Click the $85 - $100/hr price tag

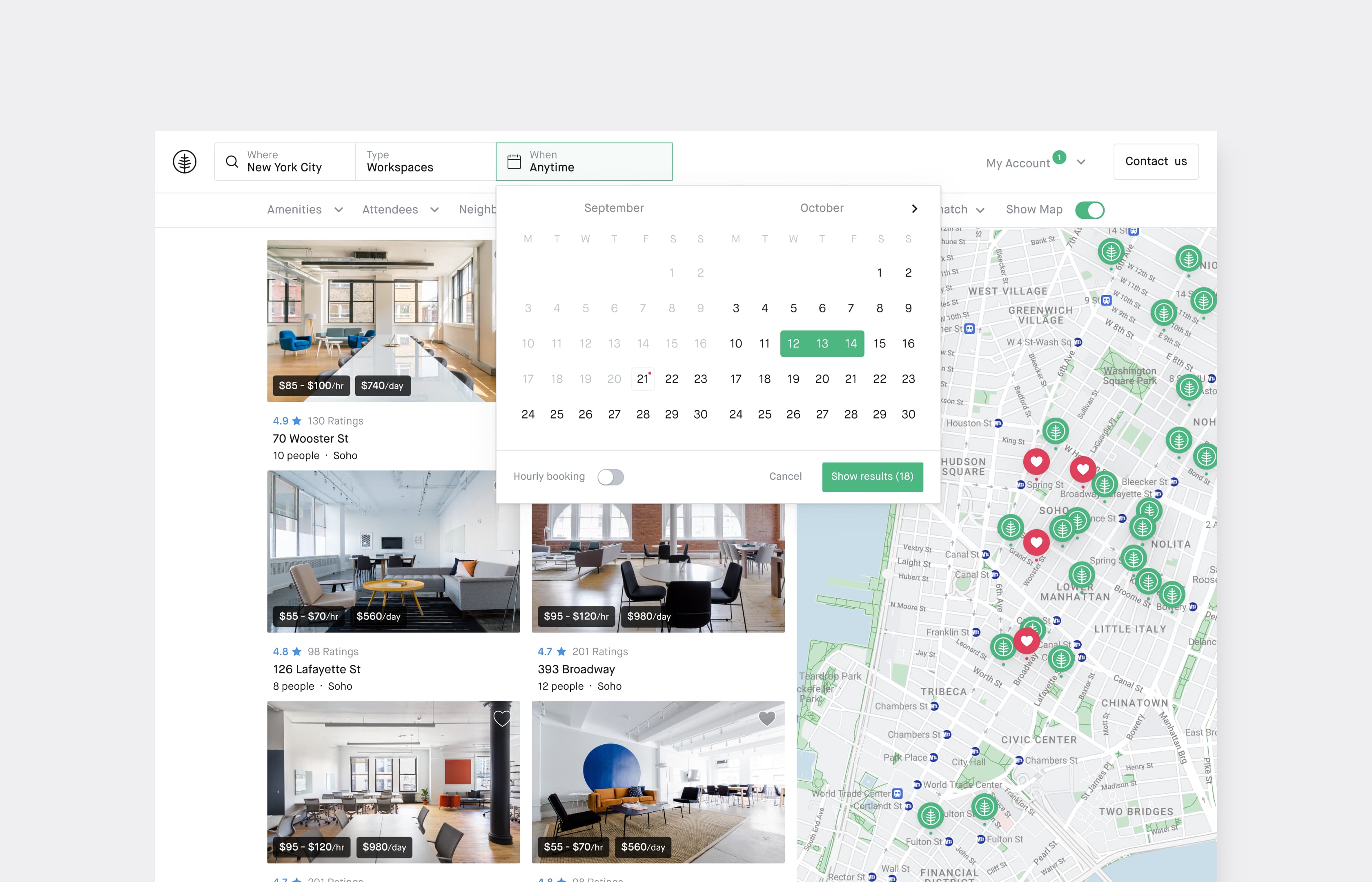point(311,386)
